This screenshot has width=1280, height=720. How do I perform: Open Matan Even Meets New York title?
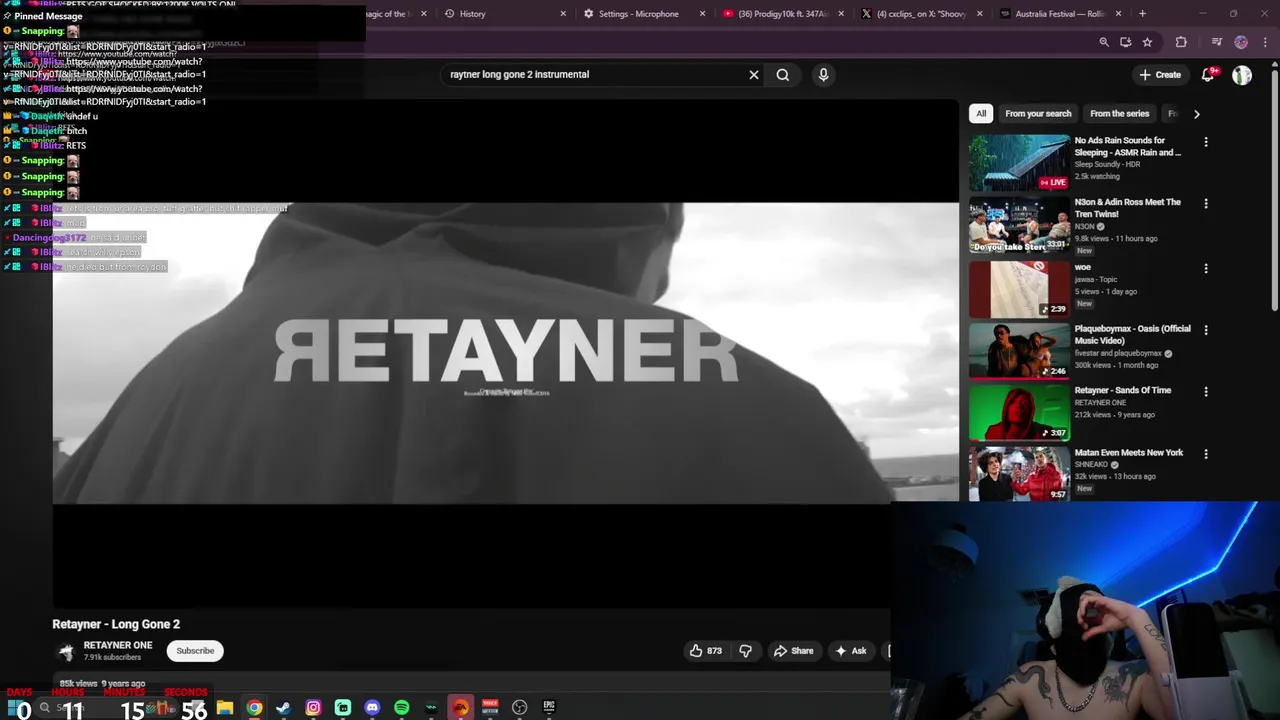[1128, 452]
